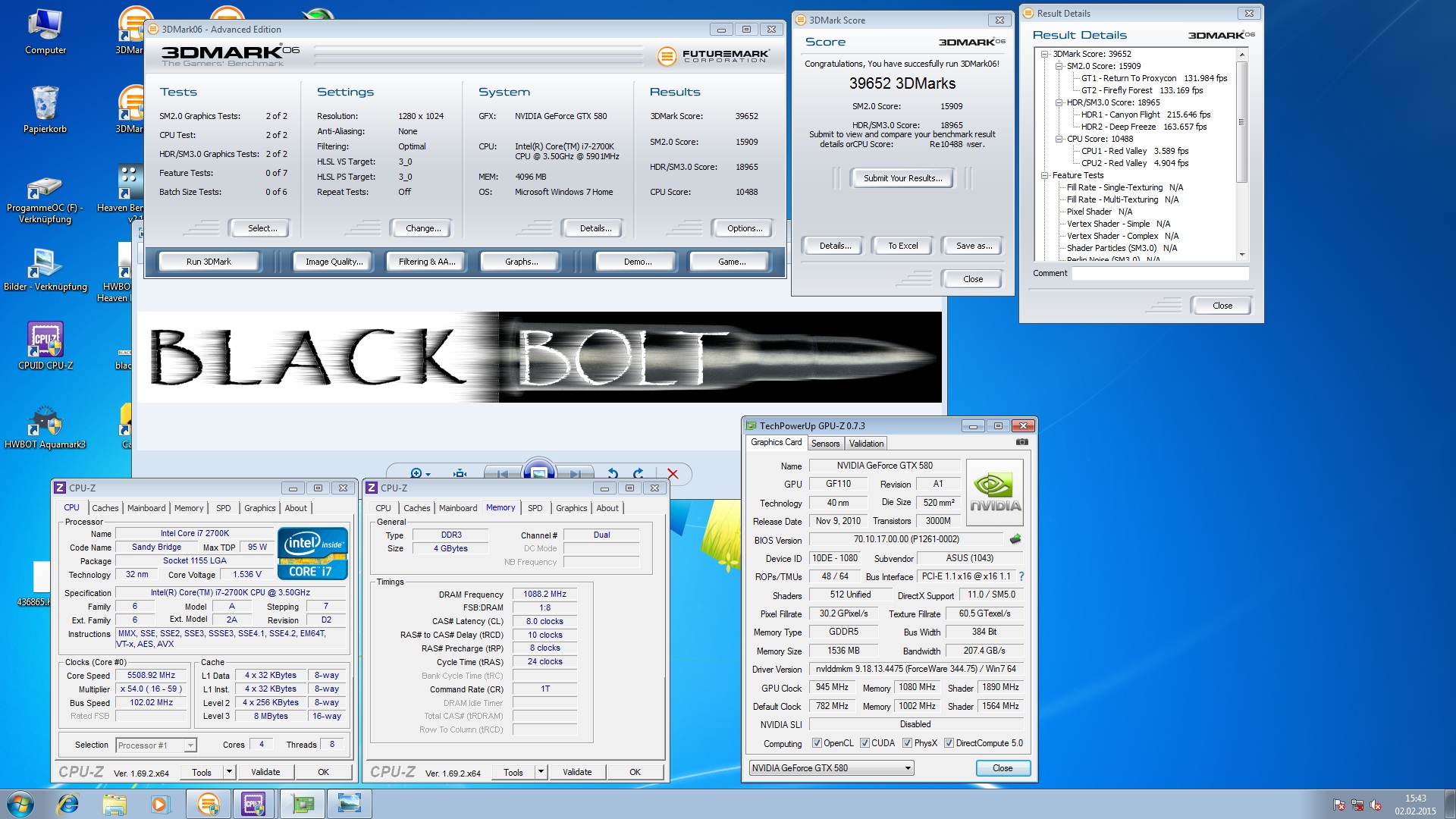Viewport: 1456px width, 819px height.
Task: Toggle DirectCompute 5.0 checkbox in GPU-Z
Action: (x=949, y=743)
